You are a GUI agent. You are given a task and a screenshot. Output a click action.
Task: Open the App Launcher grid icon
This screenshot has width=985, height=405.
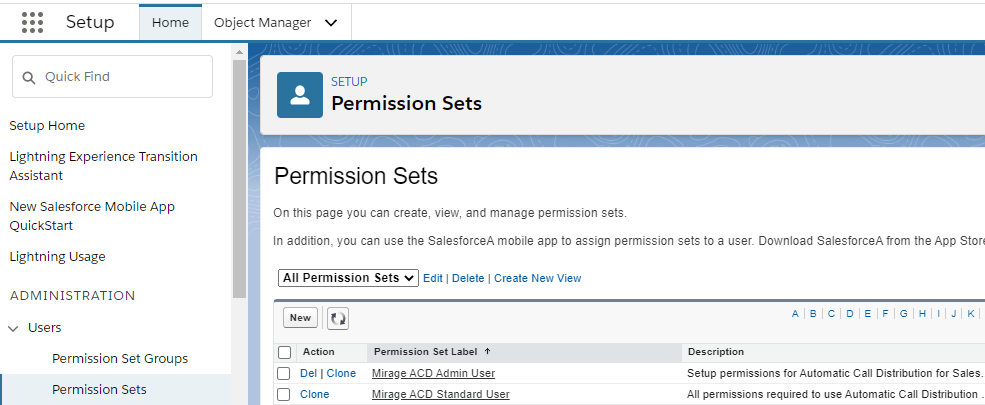33,23
